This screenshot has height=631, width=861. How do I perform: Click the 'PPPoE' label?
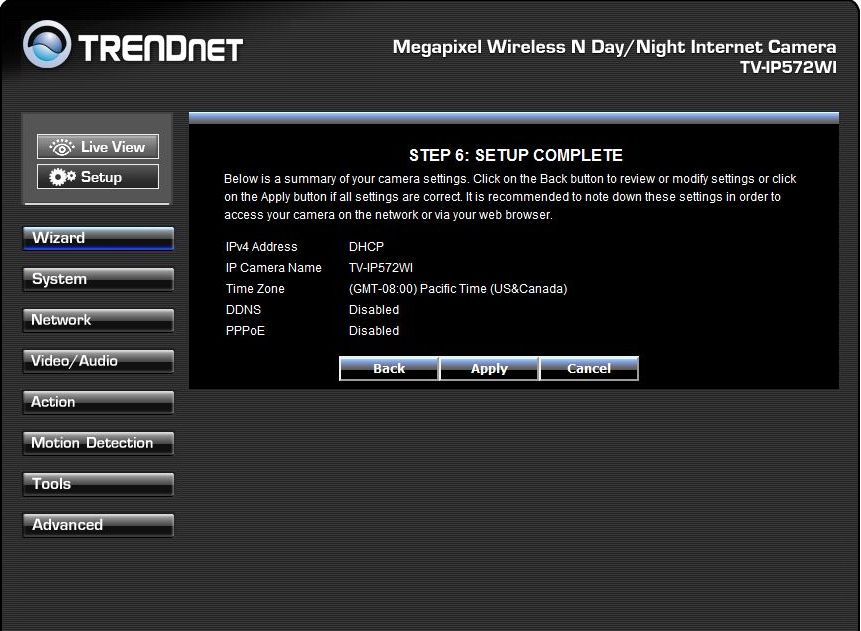point(245,331)
